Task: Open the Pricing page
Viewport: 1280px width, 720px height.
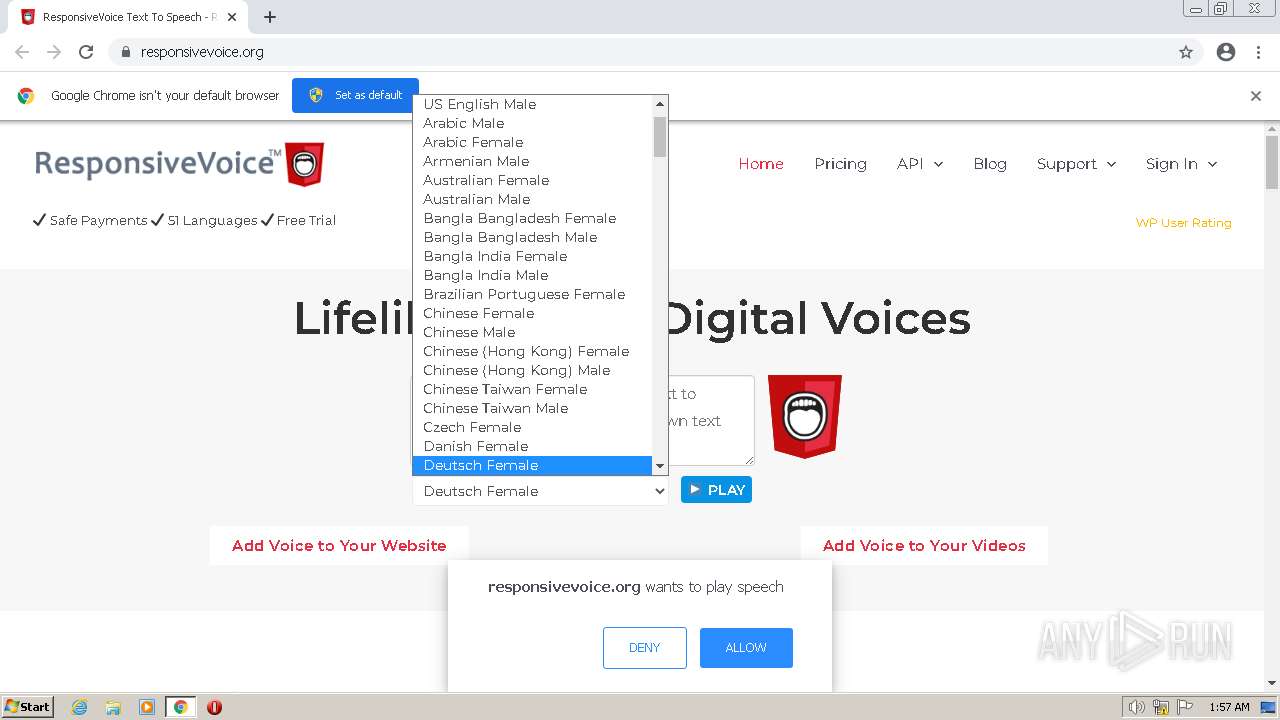Action: tap(840, 164)
